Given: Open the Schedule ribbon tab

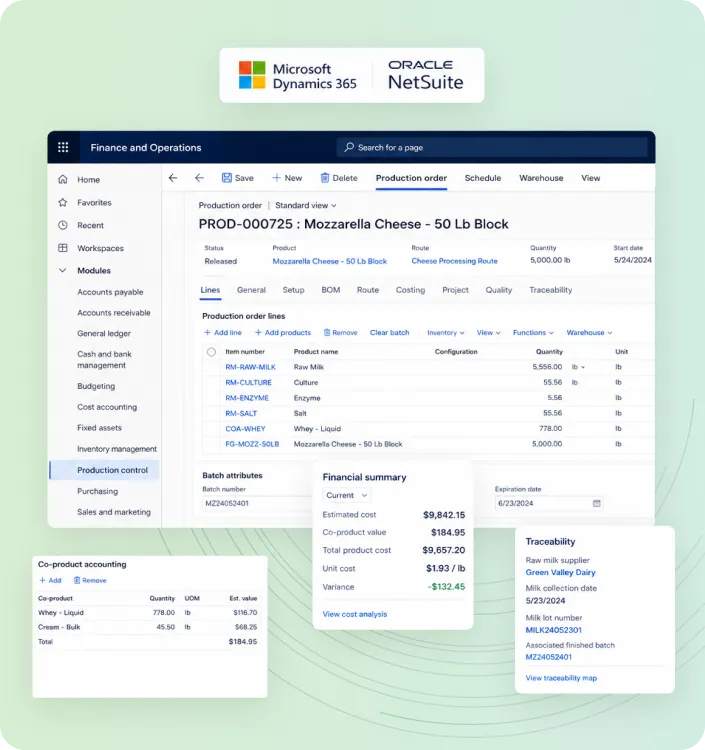Looking at the screenshot, I should click(x=483, y=178).
